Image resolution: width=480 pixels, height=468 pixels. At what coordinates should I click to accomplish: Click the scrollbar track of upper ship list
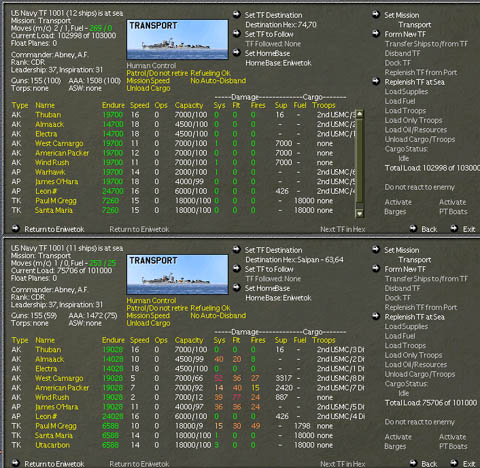click(359, 164)
